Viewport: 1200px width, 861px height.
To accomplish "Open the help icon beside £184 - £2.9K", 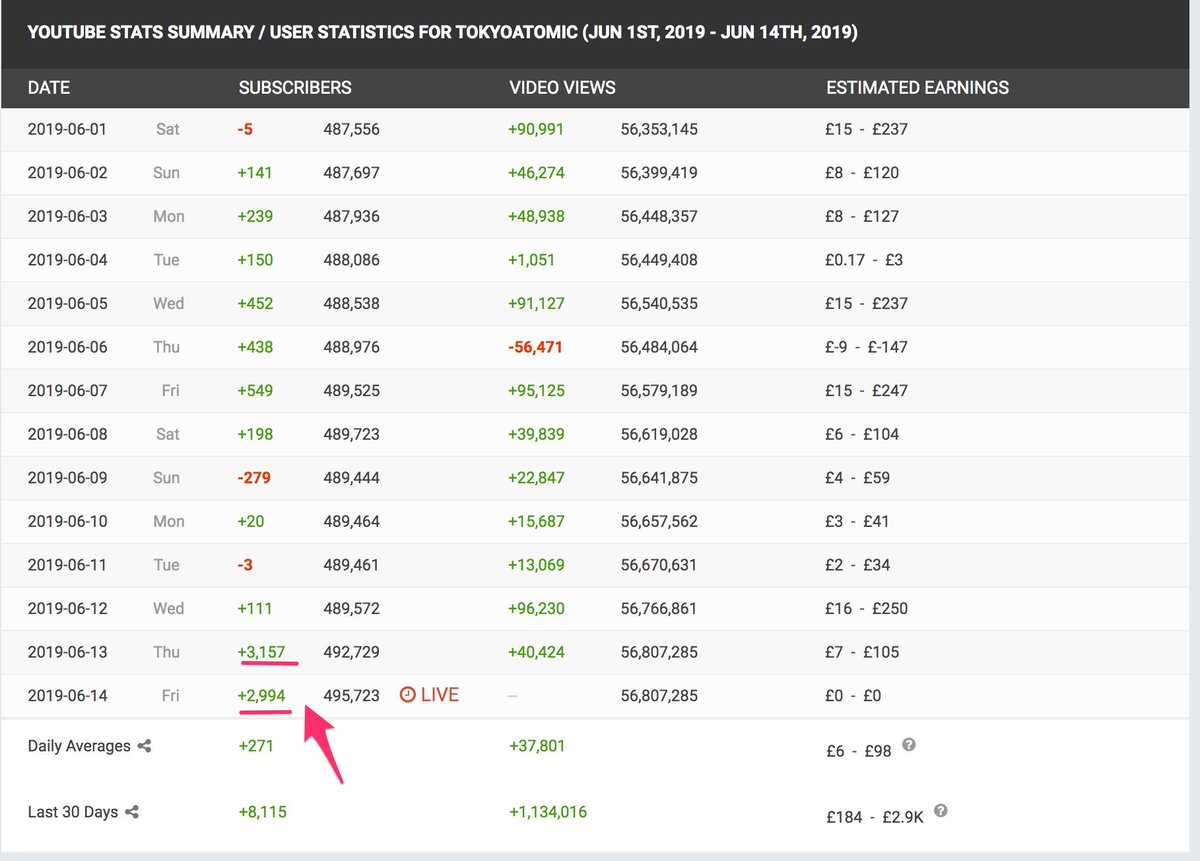I will tap(940, 811).
